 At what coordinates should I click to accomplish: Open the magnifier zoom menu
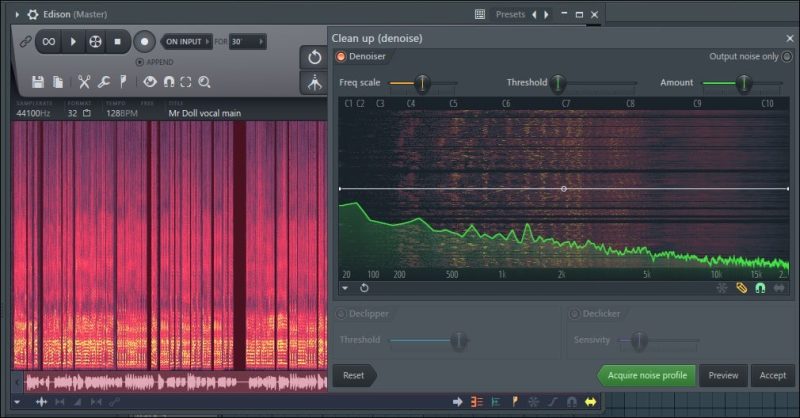pyautogui.click(x=205, y=82)
